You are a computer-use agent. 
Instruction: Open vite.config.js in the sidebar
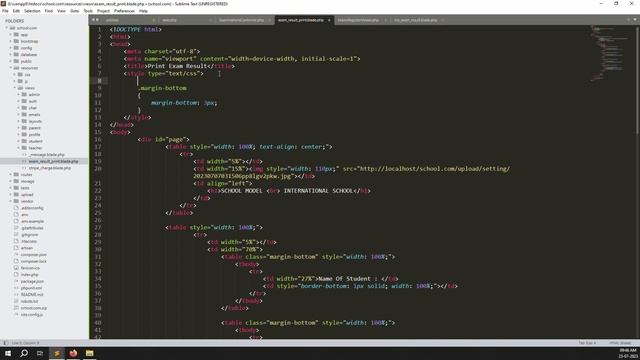coord(32,314)
